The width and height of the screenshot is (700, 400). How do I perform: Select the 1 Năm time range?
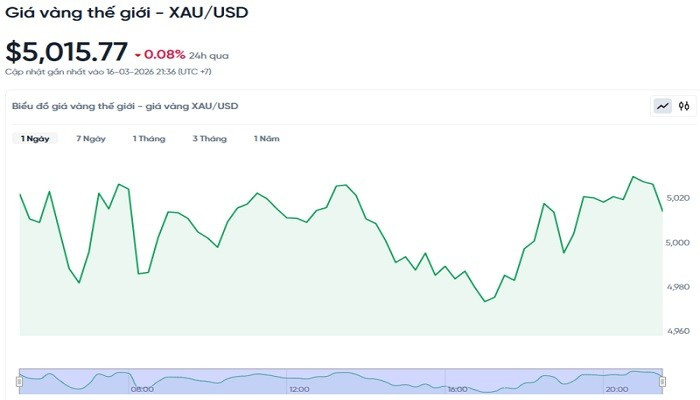click(267, 139)
